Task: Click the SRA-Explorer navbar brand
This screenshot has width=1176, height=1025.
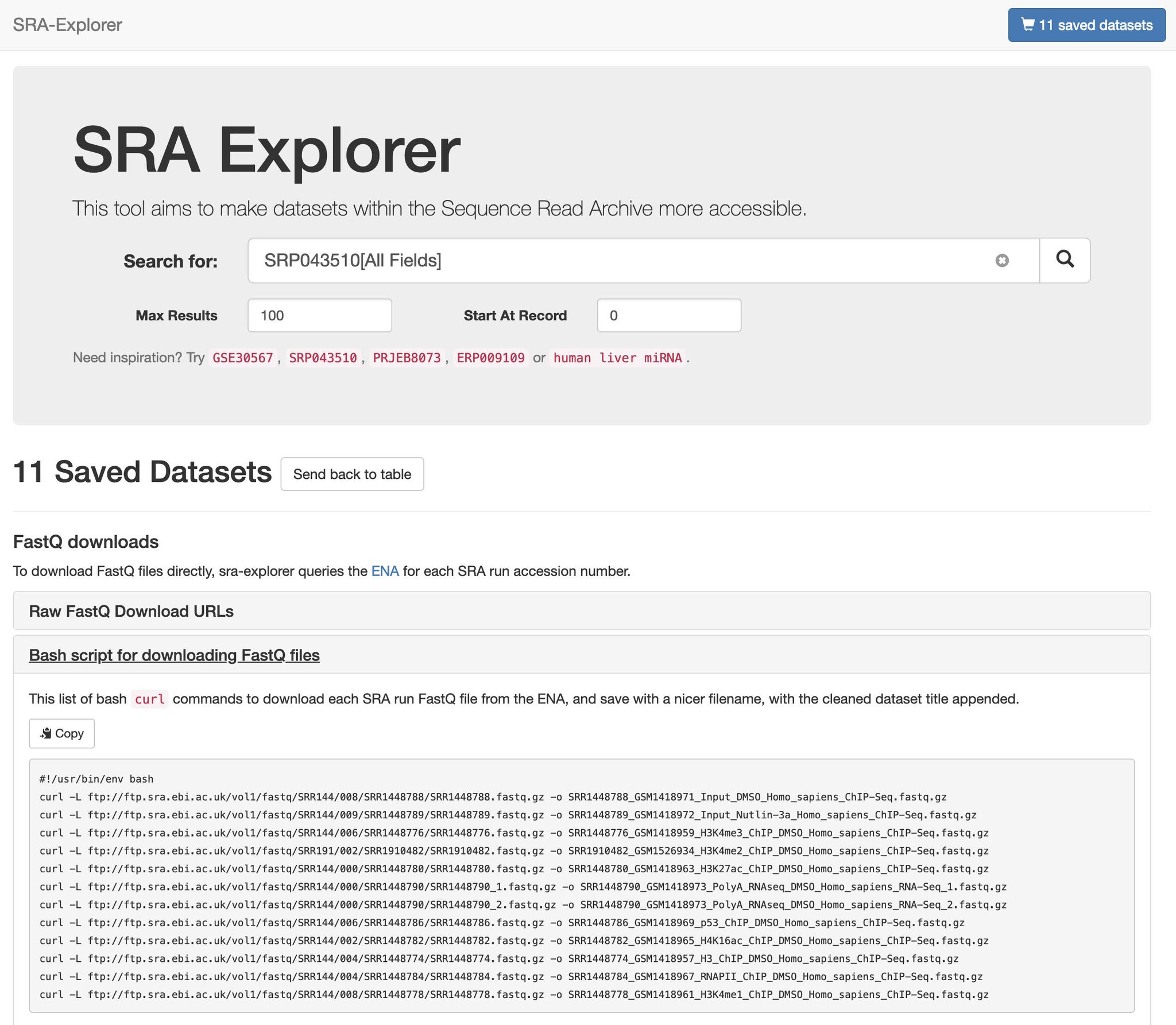Action: (x=67, y=25)
